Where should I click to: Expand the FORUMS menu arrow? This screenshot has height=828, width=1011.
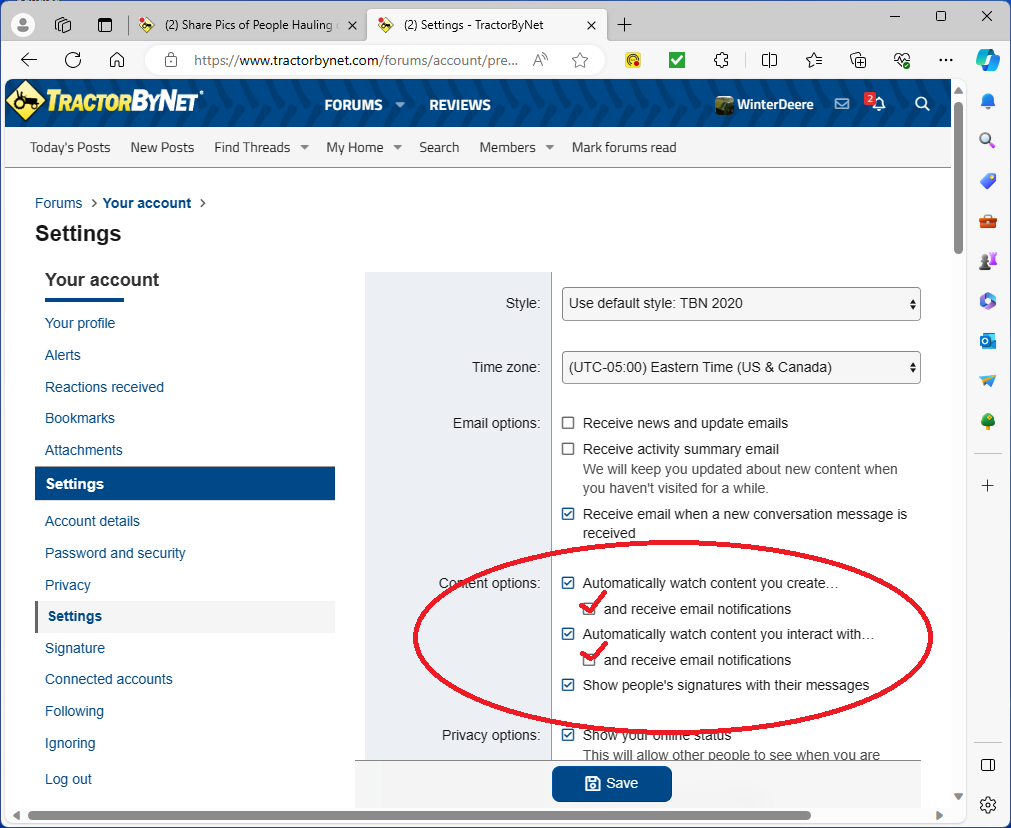pyautogui.click(x=400, y=104)
